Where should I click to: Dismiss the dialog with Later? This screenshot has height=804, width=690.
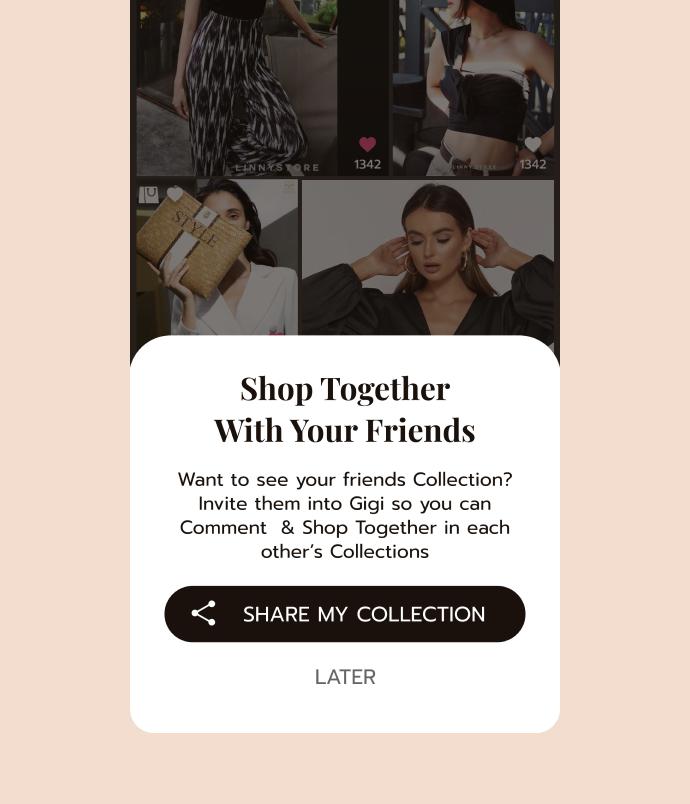pyautogui.click(x=345, y=677)
